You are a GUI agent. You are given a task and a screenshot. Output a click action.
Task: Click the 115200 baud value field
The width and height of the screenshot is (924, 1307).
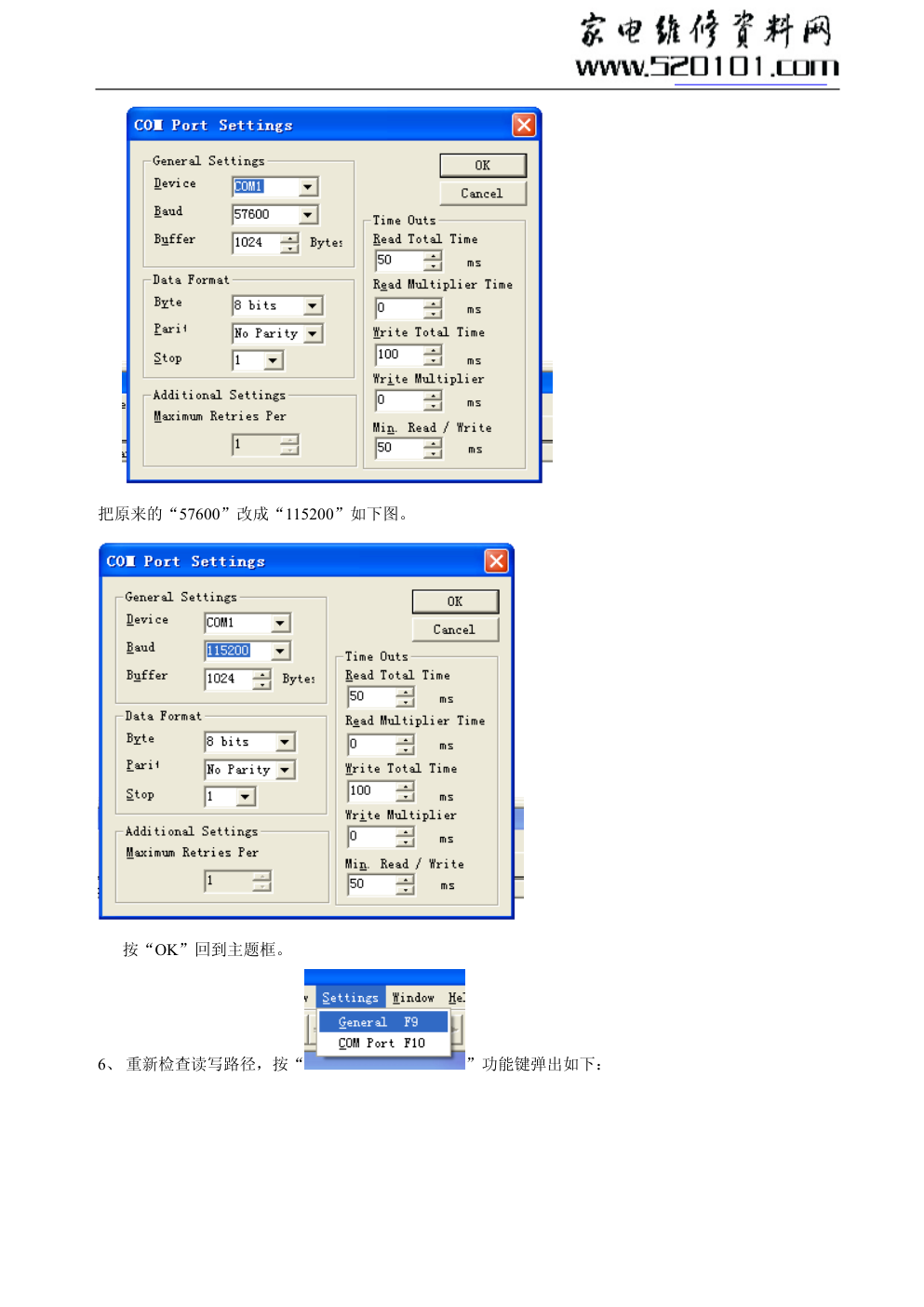(236, 651)
